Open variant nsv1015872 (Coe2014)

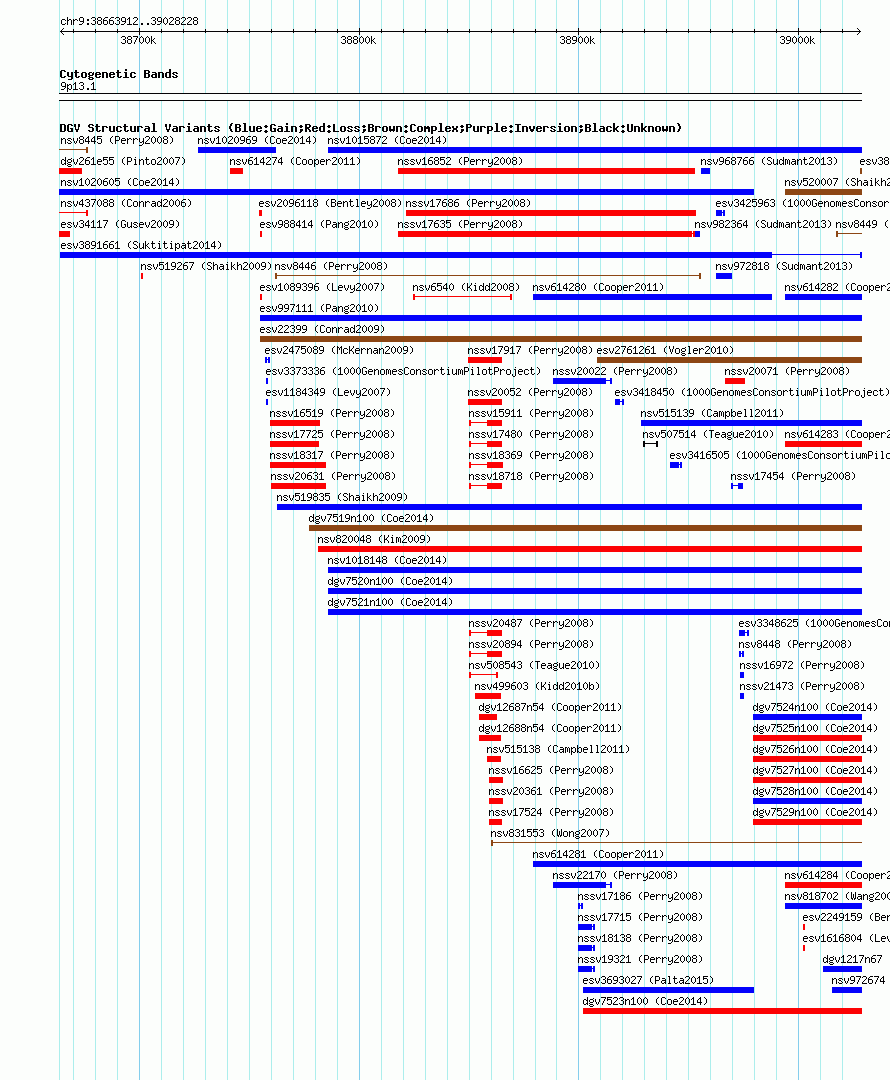pos(387,141)
